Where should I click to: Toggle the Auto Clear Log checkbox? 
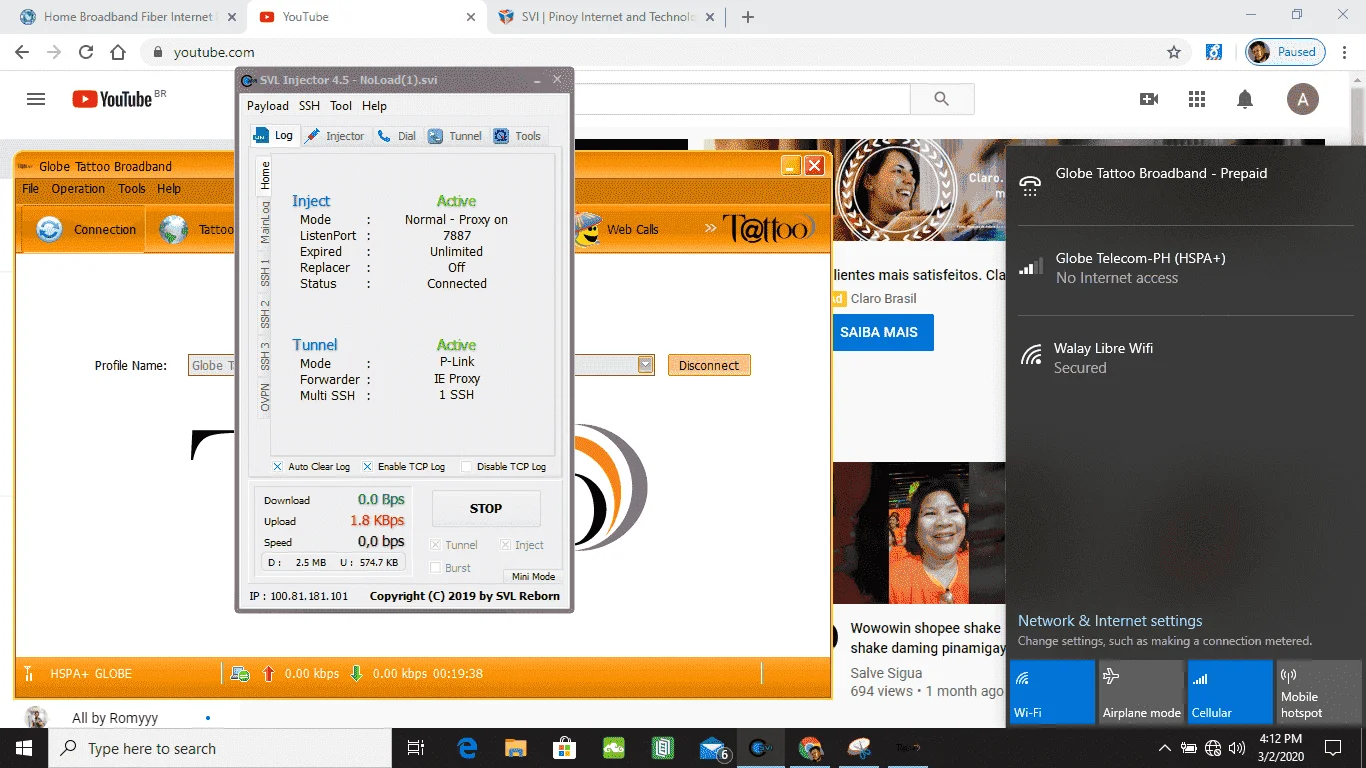click(278, 467)
